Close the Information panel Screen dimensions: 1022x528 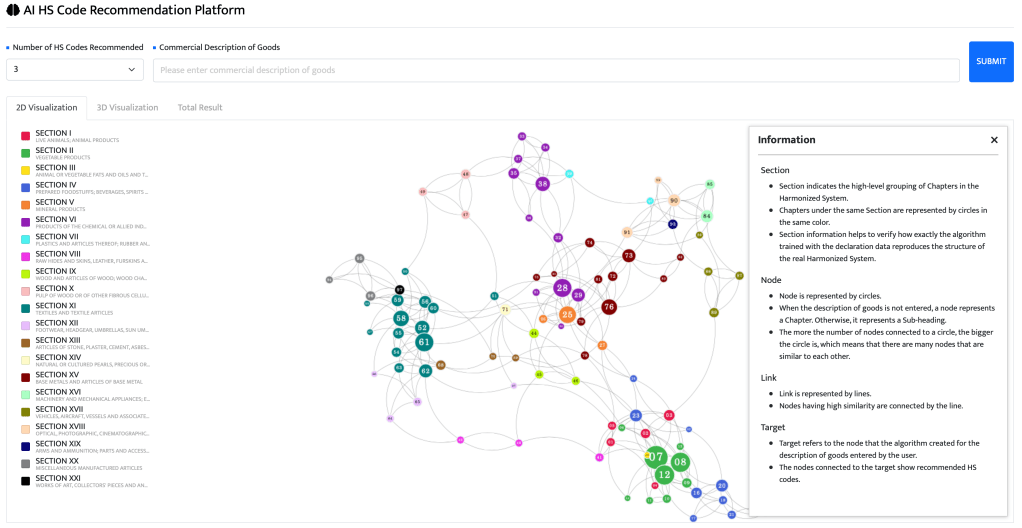point(994,140)
